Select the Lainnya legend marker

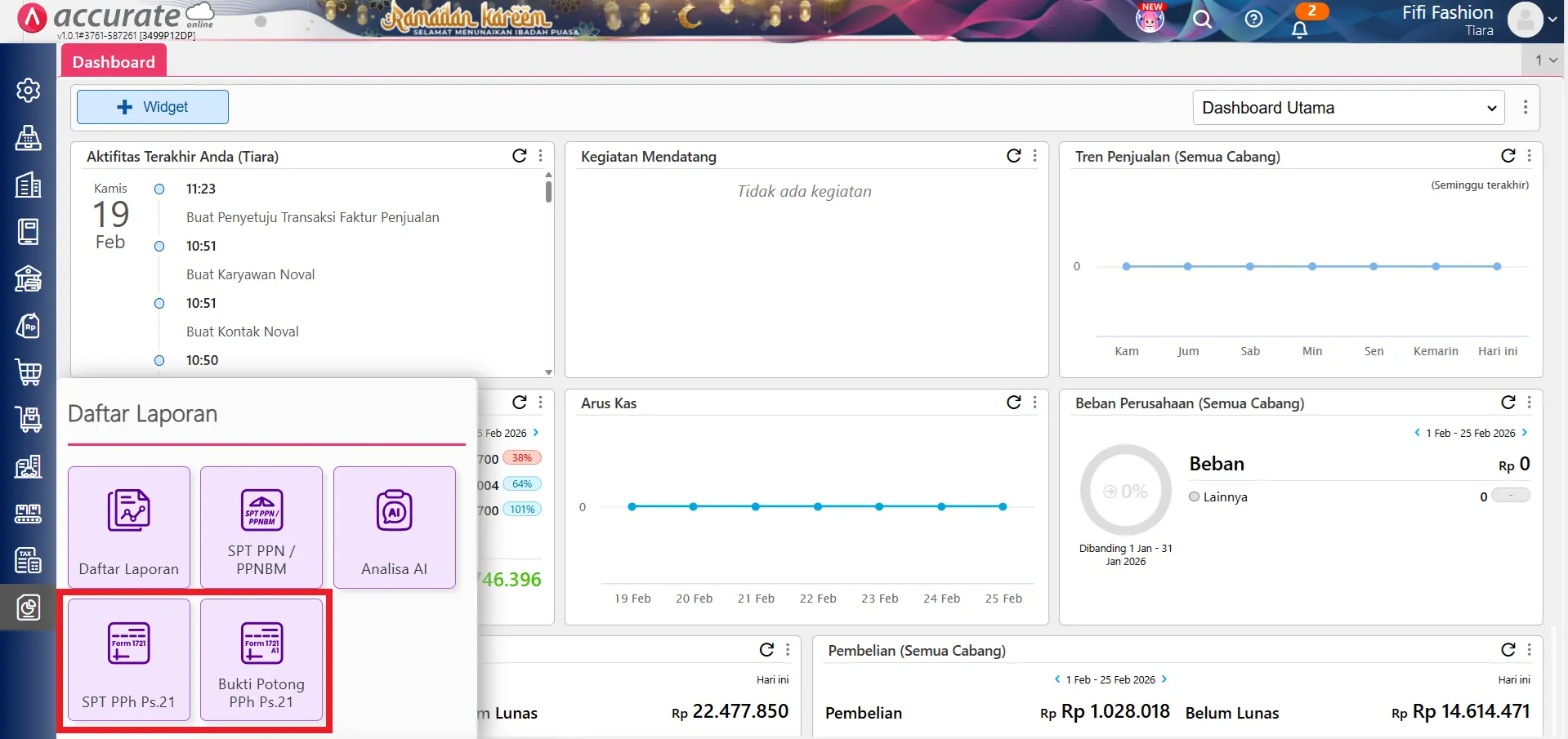pos(1194,496)
